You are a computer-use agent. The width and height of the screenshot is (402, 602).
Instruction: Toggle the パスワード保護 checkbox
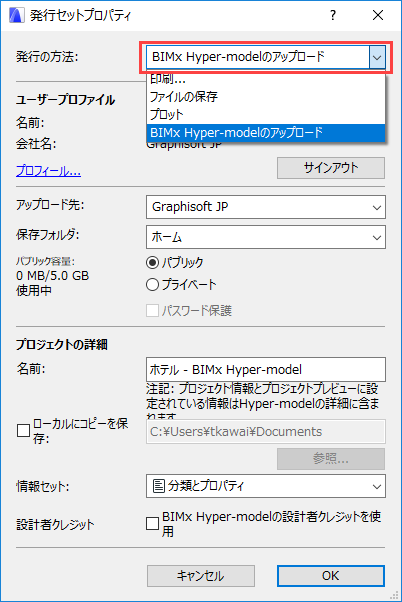pos(152,311)
